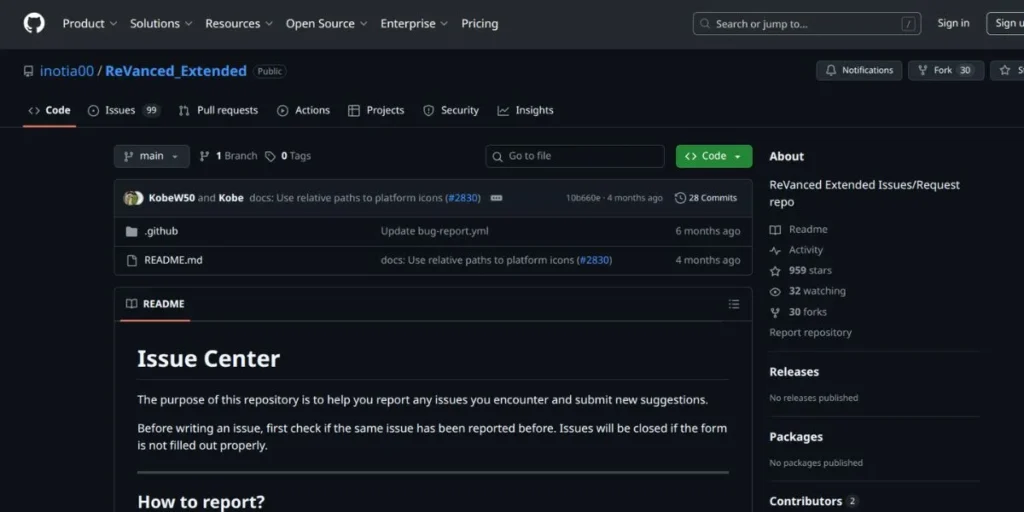
Task: Click the magnifier icon in Go to file
Action: tap(498, 156)
